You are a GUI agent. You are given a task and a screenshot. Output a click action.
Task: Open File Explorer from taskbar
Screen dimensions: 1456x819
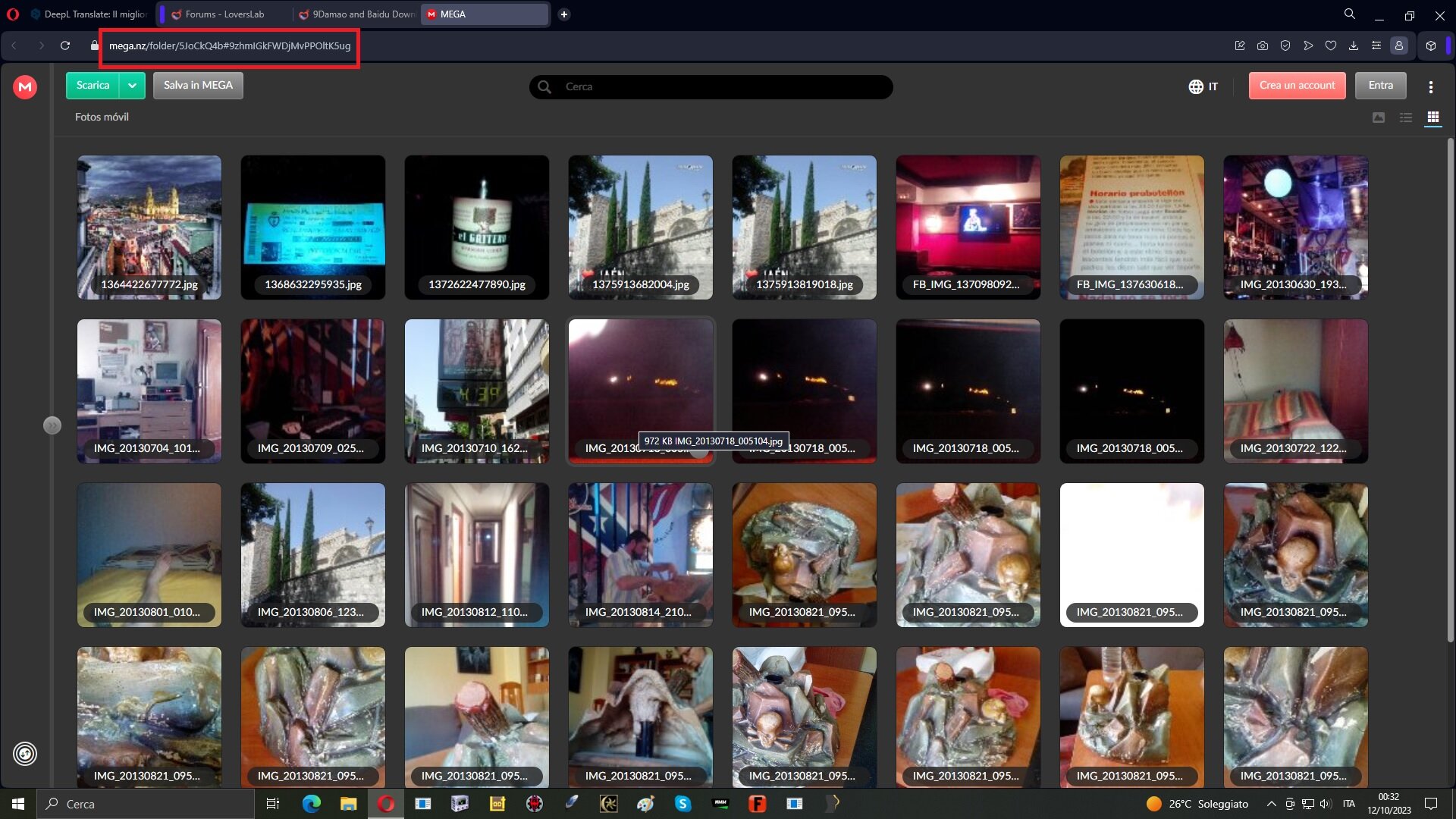point(348,804)
